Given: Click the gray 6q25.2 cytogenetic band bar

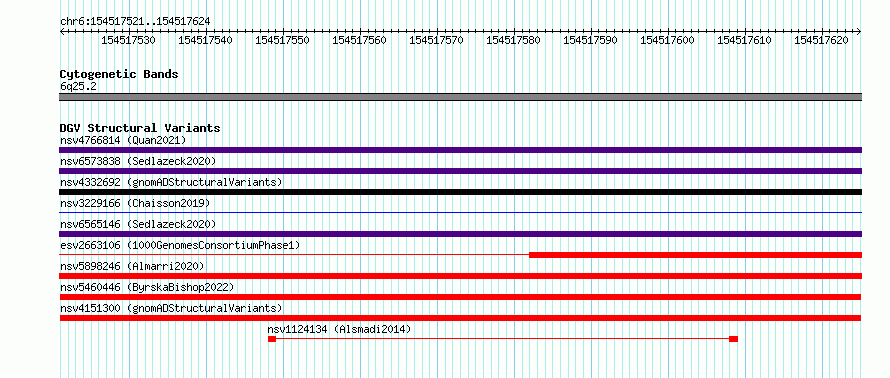Looking at the screenshot, I should point(460,97).
